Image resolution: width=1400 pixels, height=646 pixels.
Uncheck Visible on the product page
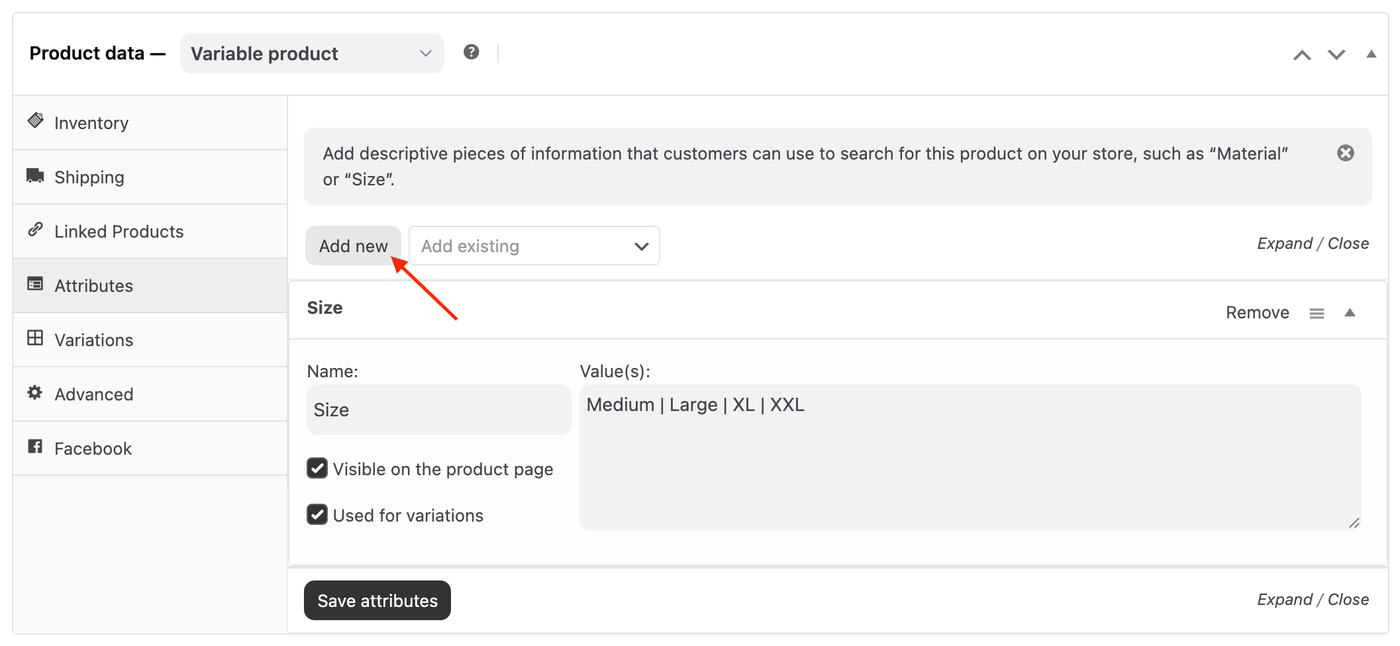point(317,468)
